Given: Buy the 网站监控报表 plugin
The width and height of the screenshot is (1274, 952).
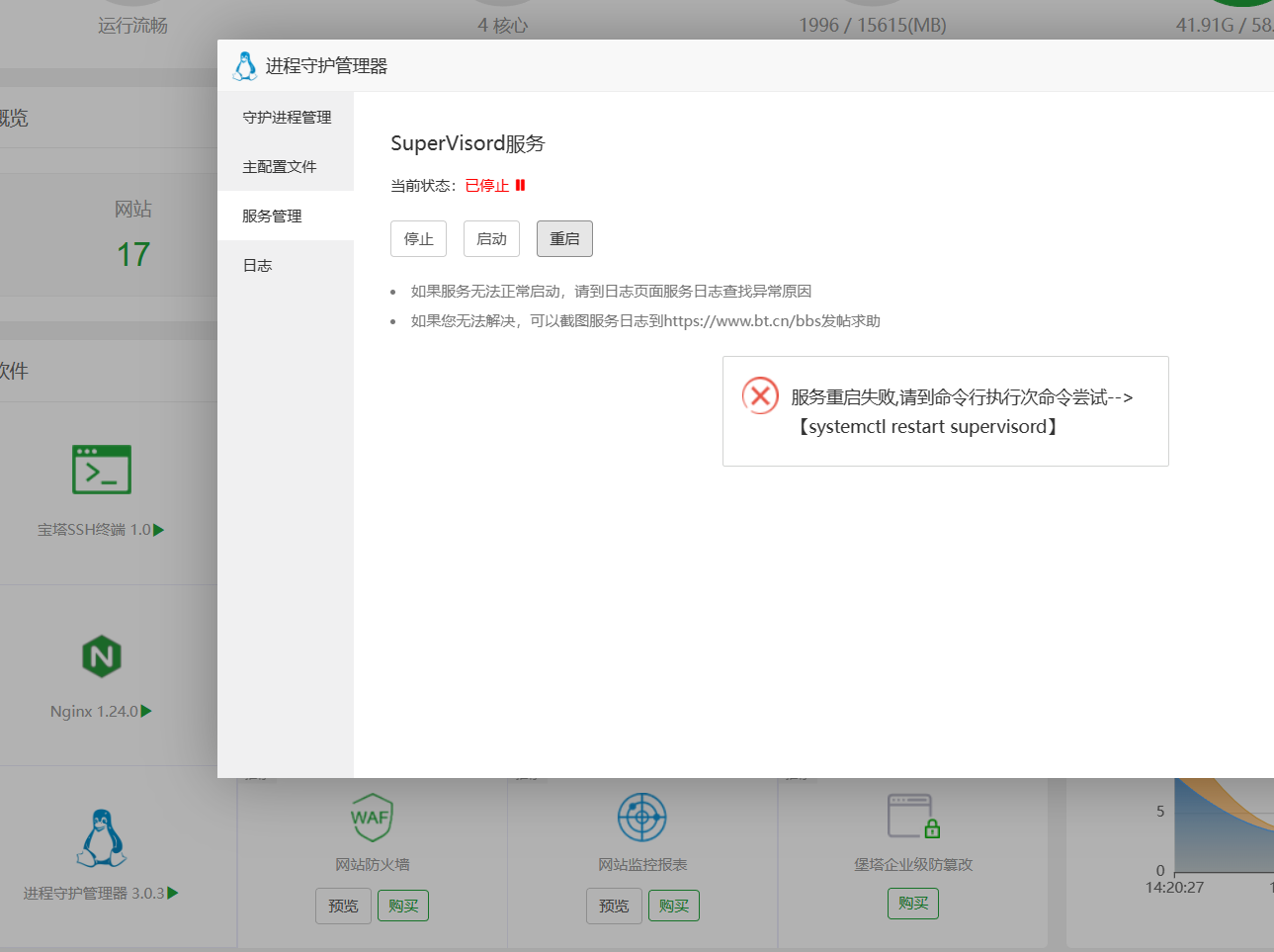Looking at the screenshot, I should [x=674, y=906].
